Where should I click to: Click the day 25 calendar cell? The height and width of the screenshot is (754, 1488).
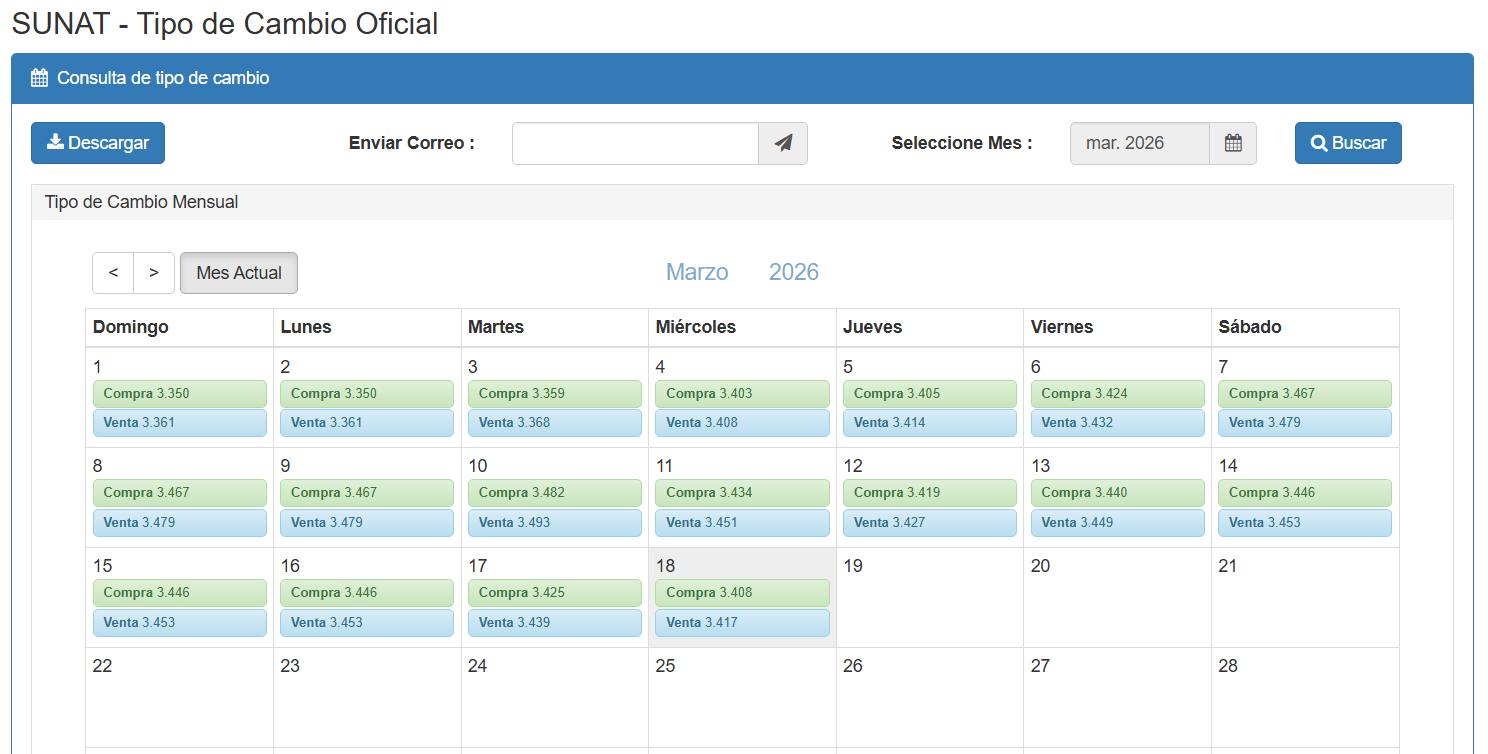point(742,700)
